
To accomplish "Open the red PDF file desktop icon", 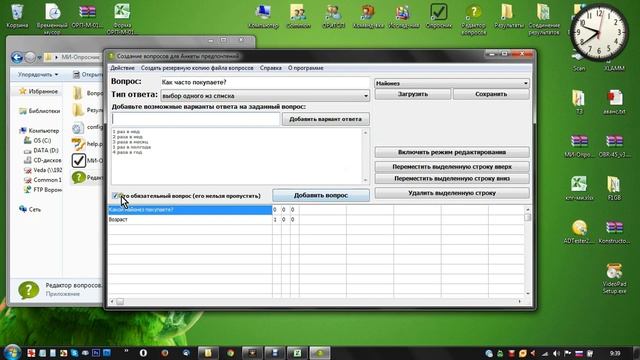I will (614, 101).
